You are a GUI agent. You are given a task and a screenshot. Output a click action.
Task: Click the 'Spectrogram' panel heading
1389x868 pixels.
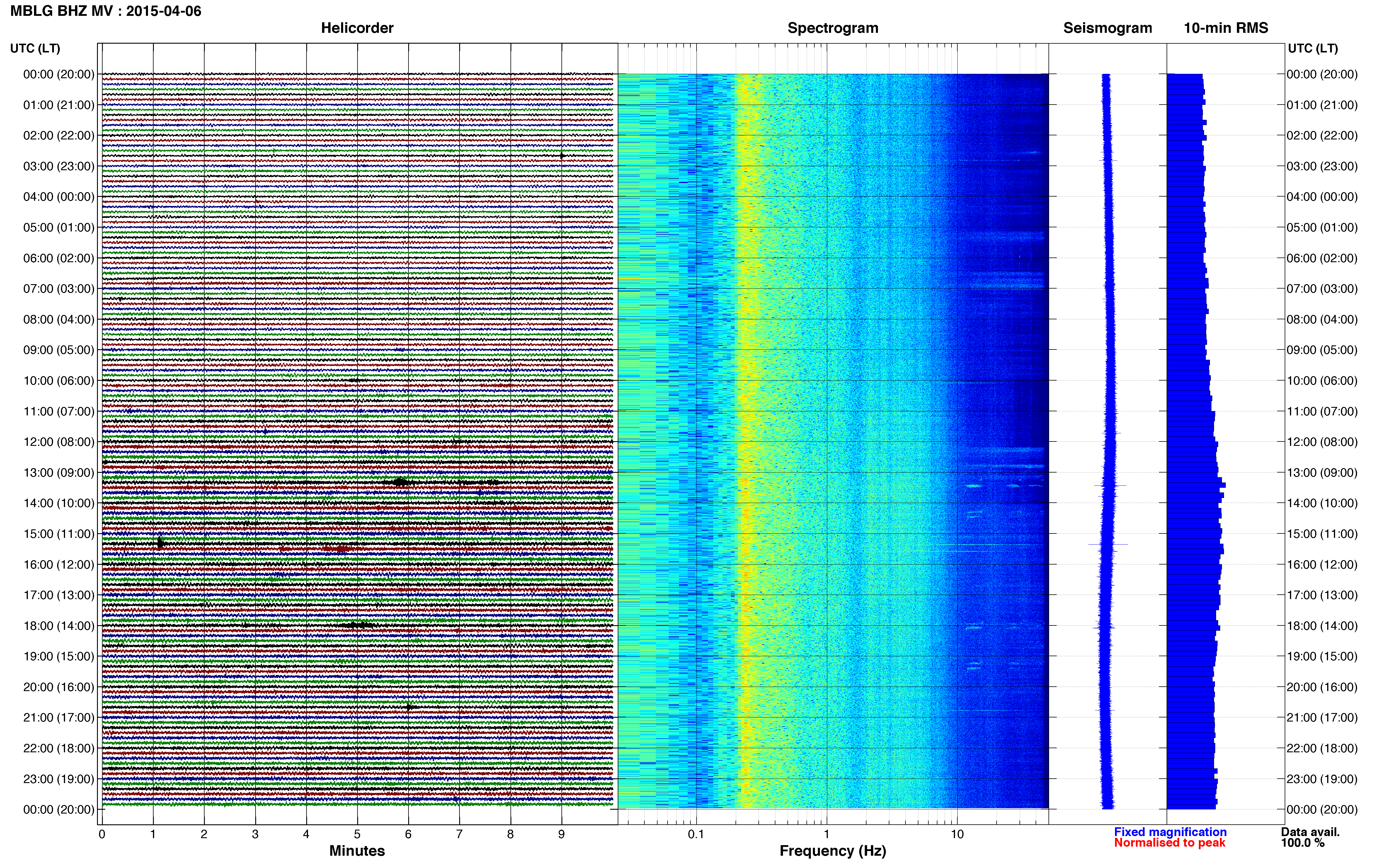(833, 28)
